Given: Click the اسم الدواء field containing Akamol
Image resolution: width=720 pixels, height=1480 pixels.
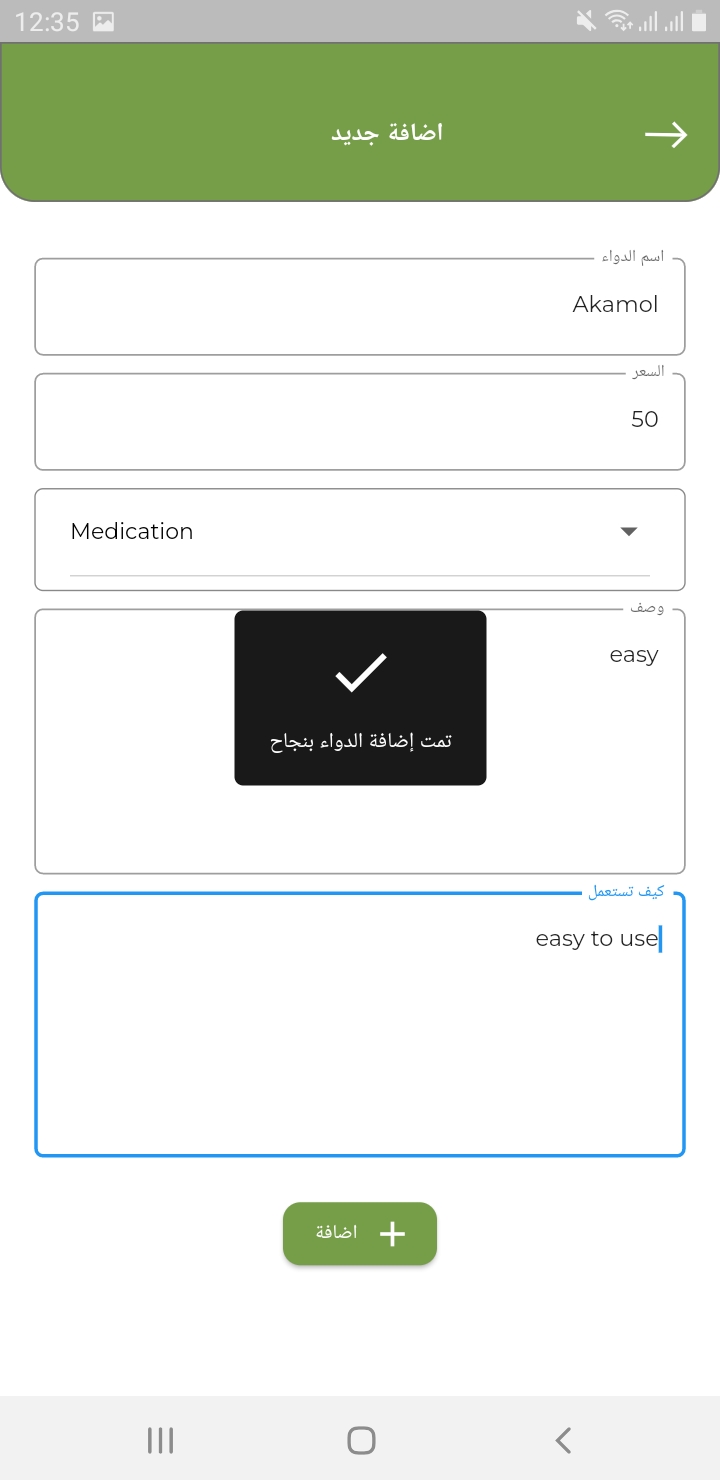Looking at the screenshot, I should [360, 305].
